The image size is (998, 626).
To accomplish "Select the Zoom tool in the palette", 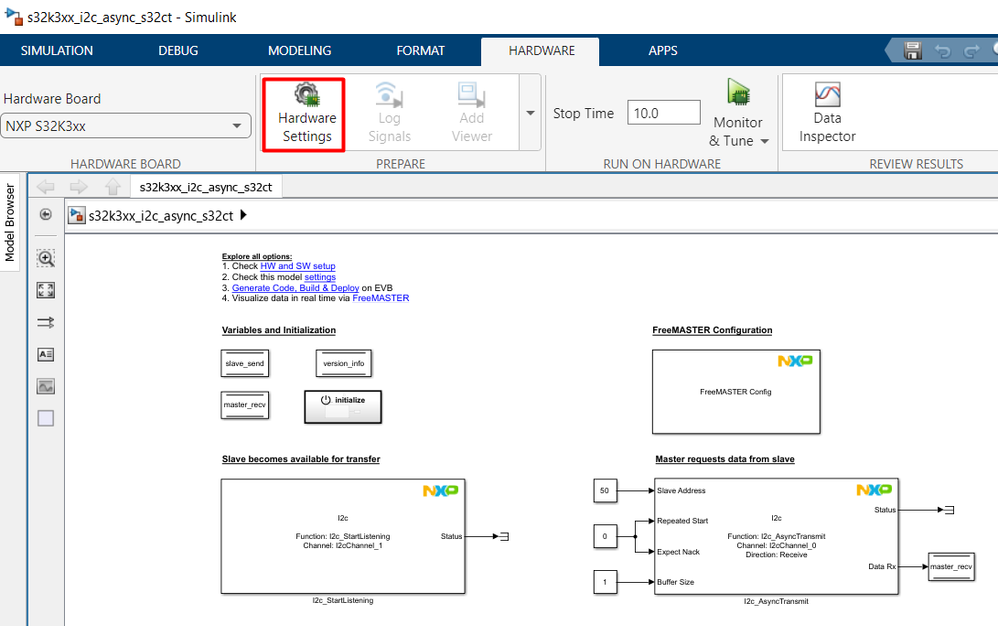I will (46, 258).
